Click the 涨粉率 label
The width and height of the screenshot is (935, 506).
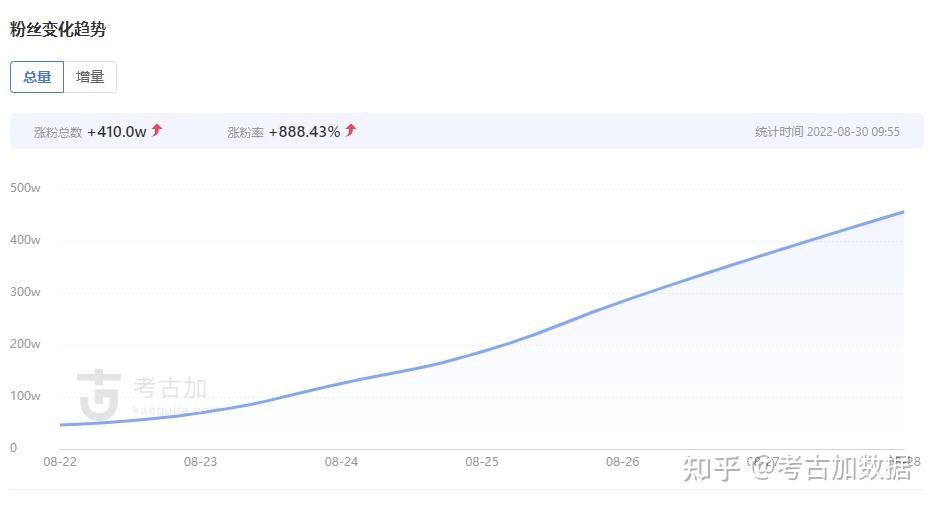(x=245, y=132)
